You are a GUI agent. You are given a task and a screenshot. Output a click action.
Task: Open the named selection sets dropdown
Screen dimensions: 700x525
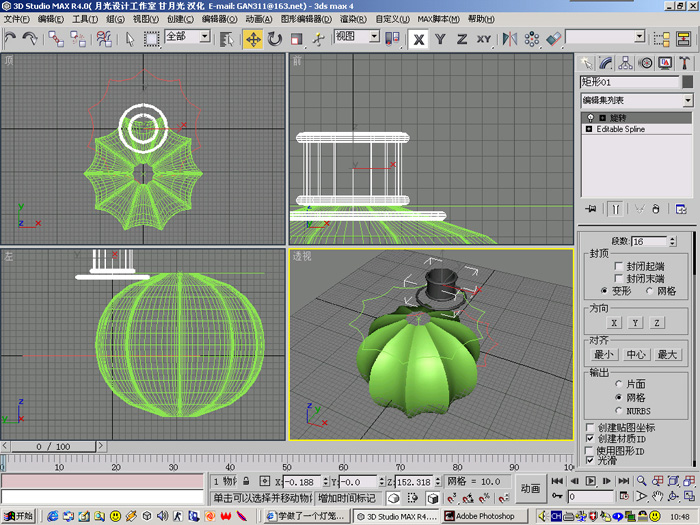pyautogui.click(x=639, y=37)
